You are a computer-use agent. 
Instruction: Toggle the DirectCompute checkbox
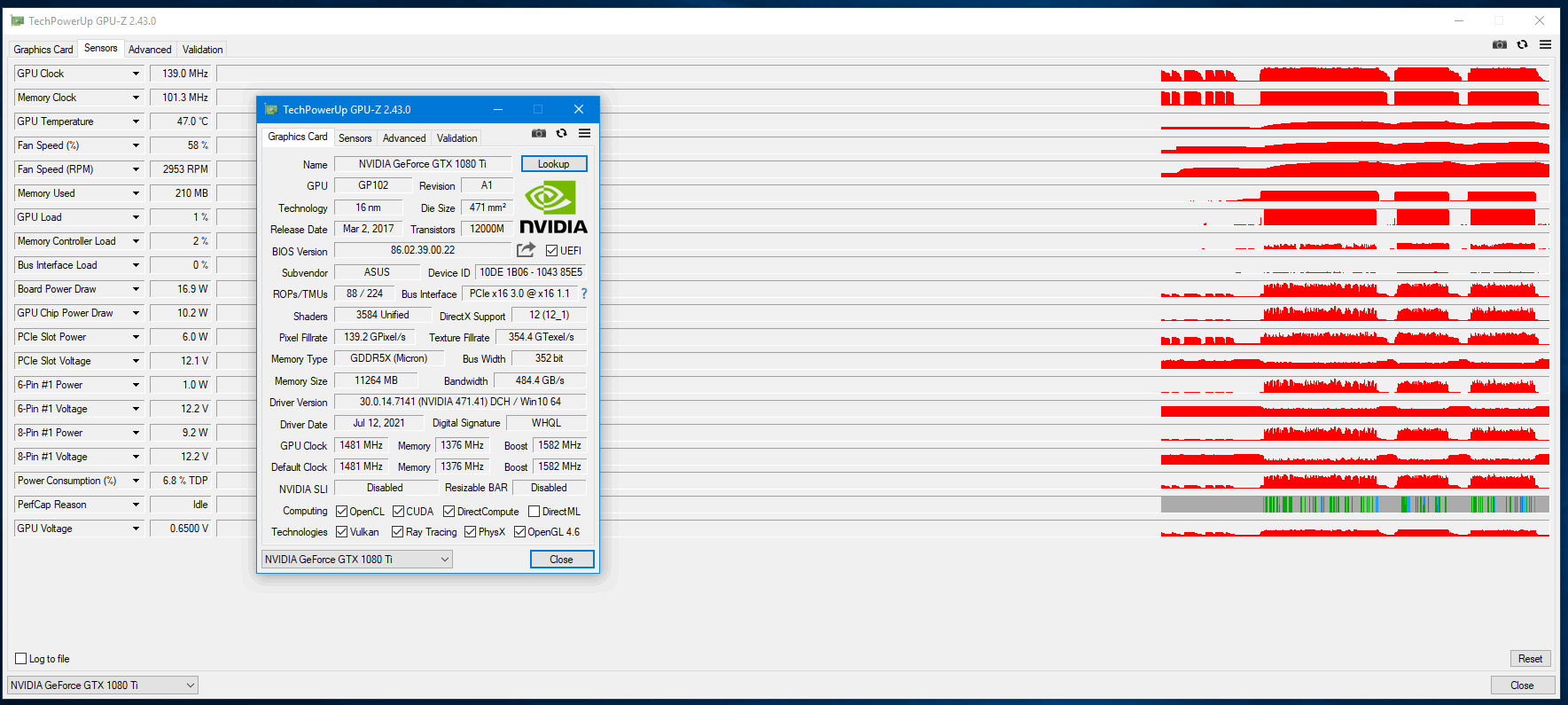coord(449,512)
